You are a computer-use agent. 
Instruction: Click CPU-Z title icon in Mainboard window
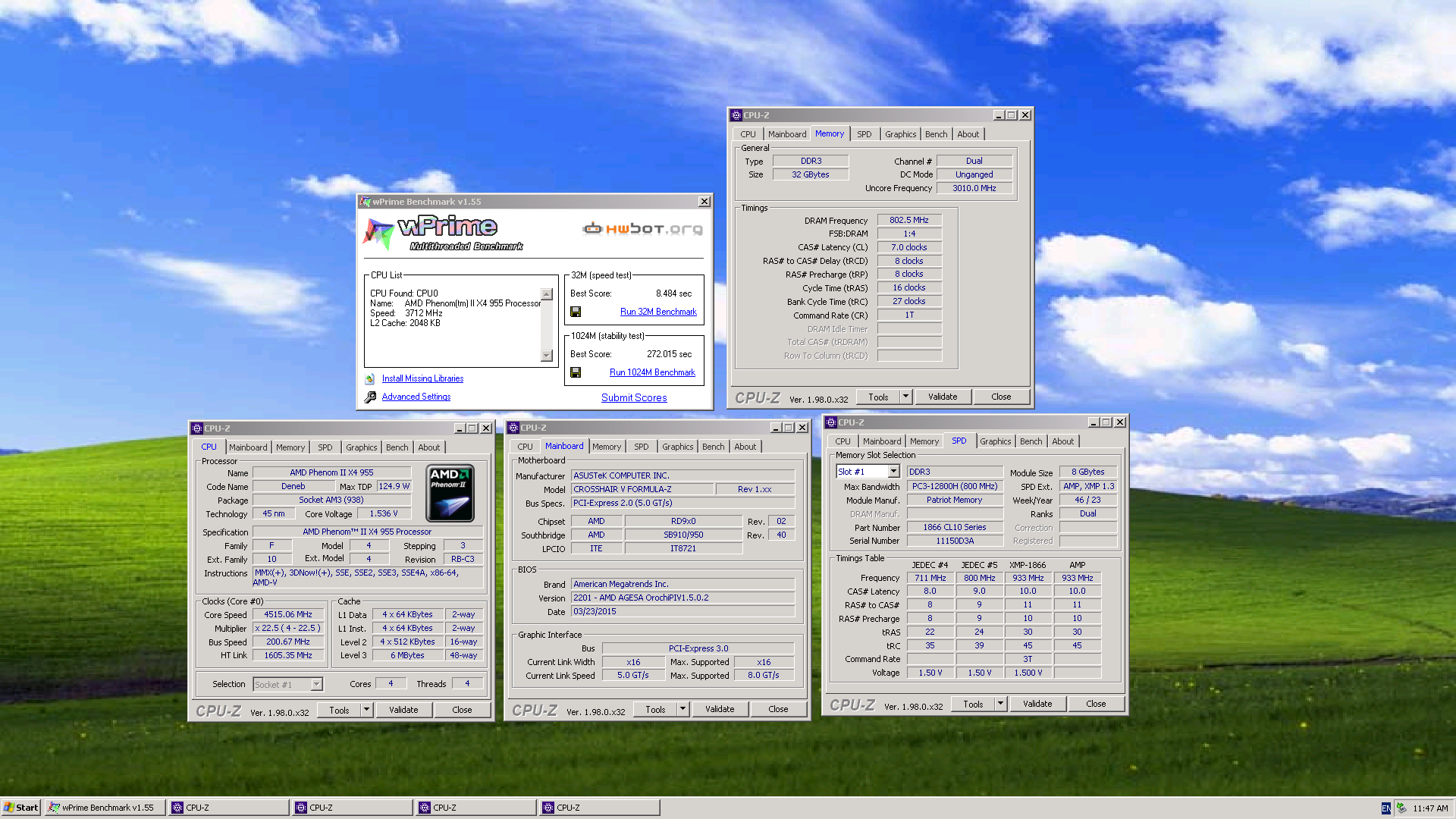coord(513,428)
